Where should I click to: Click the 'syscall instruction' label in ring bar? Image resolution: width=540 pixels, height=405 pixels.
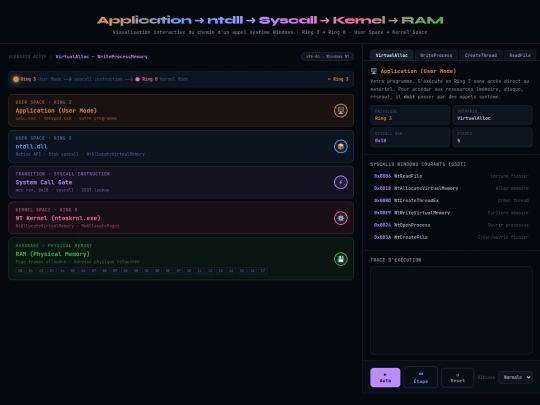coord(98,79)
